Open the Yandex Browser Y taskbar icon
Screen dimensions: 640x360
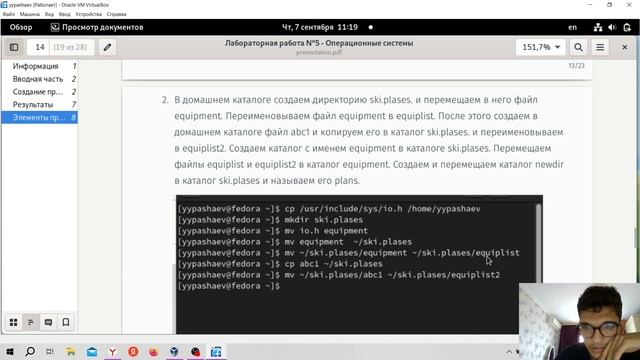click(112, 351)
